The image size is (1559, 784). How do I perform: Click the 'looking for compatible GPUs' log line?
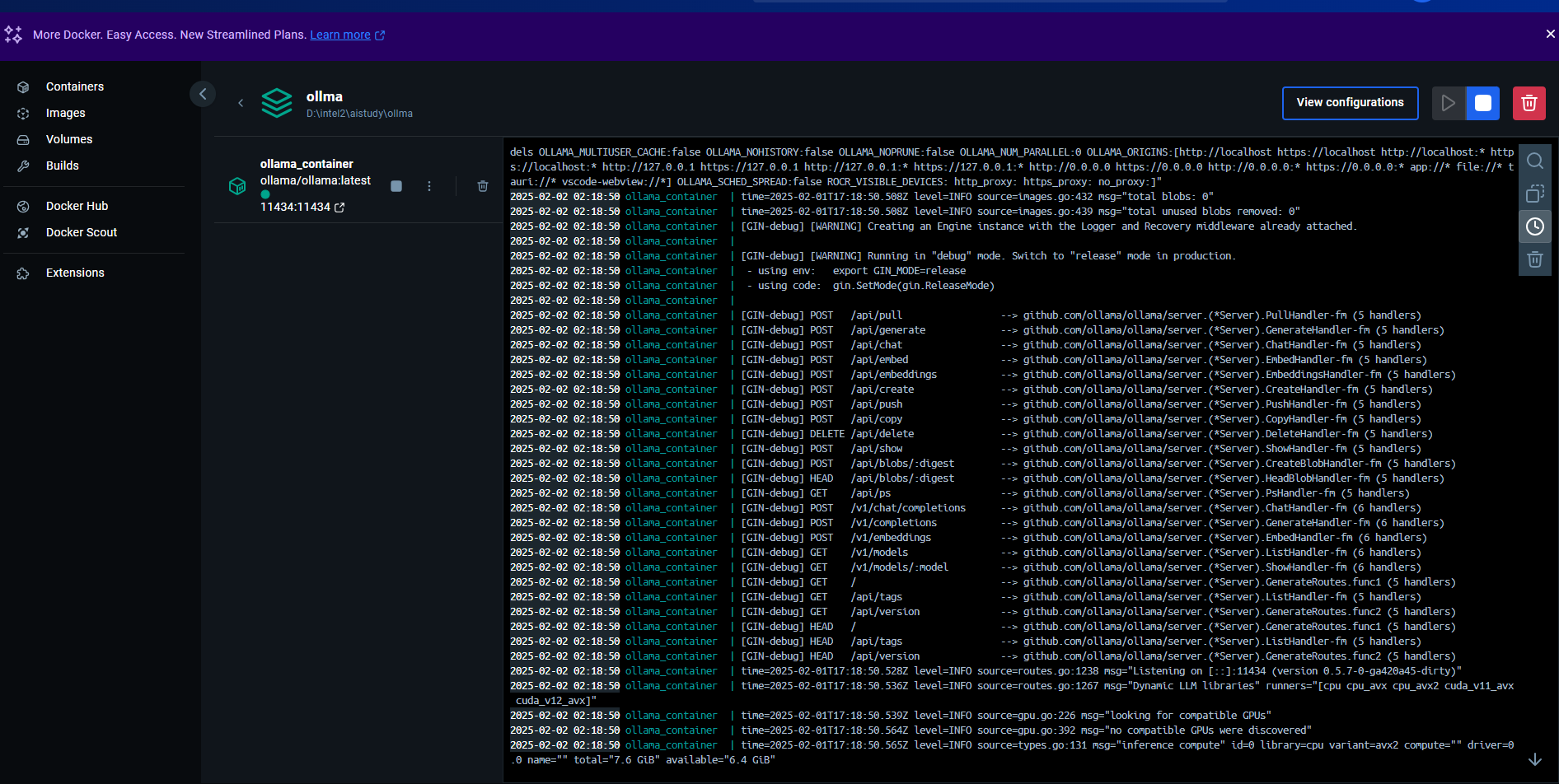[891, 716]
